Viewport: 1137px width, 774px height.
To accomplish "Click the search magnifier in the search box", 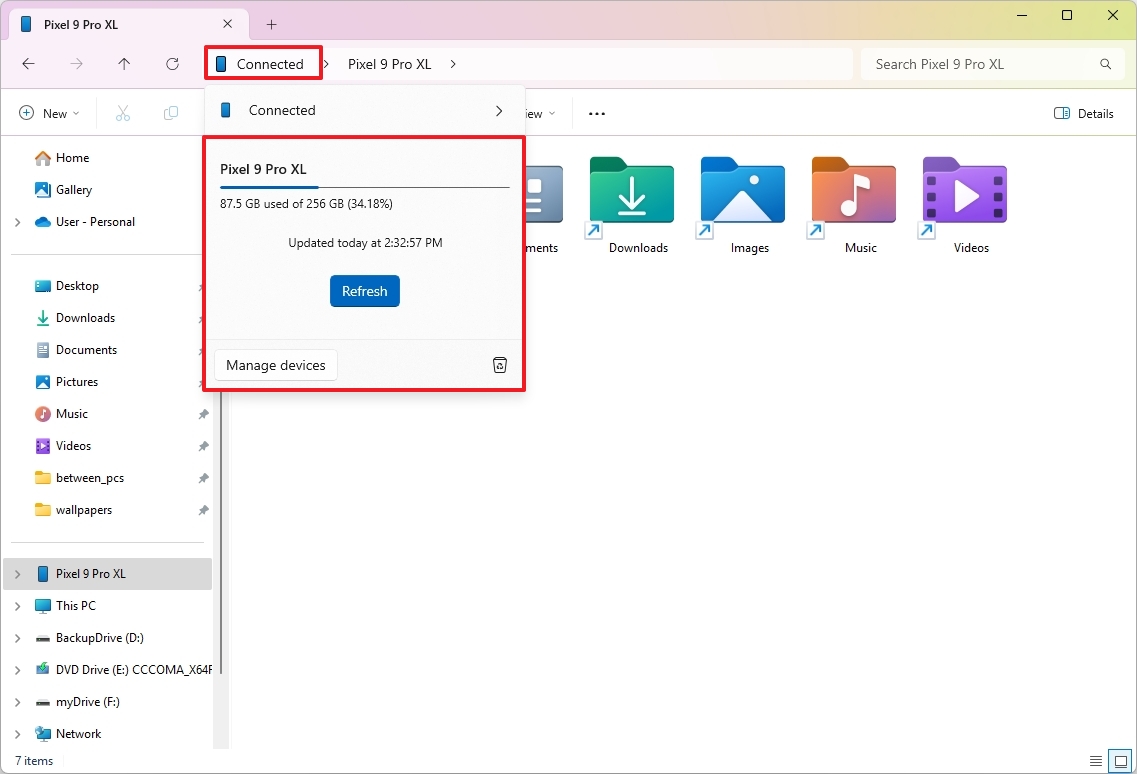I will pyautogui.click(x=1105, y=63).
